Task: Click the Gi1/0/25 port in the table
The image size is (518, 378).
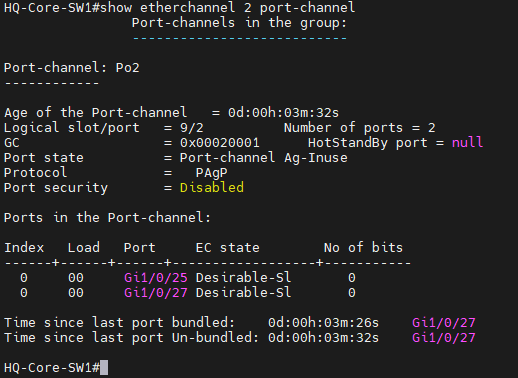Action: click(156, 278)
